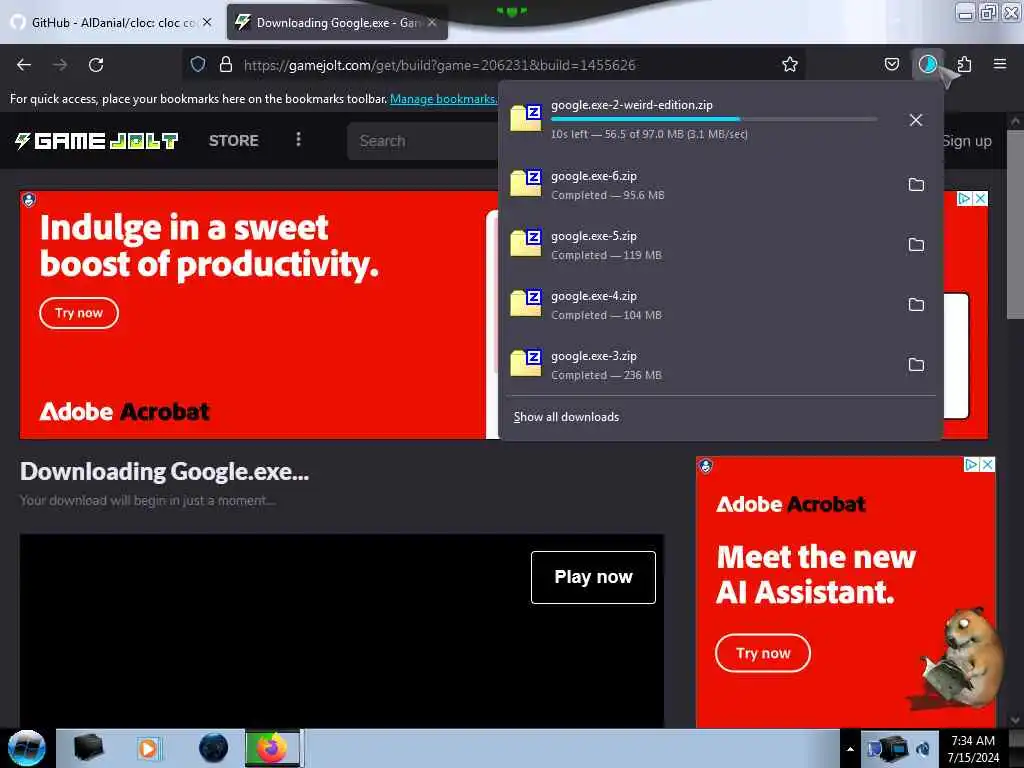This screenshot has height=768, width=1024.
Task: Click the Sign up link
Action: [x=967, y=141]
